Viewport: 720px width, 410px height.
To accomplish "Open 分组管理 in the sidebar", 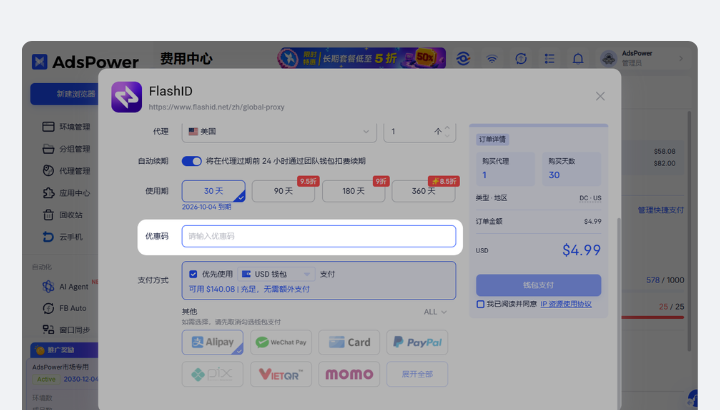I will pyautogui.click(x=66, y=149).
